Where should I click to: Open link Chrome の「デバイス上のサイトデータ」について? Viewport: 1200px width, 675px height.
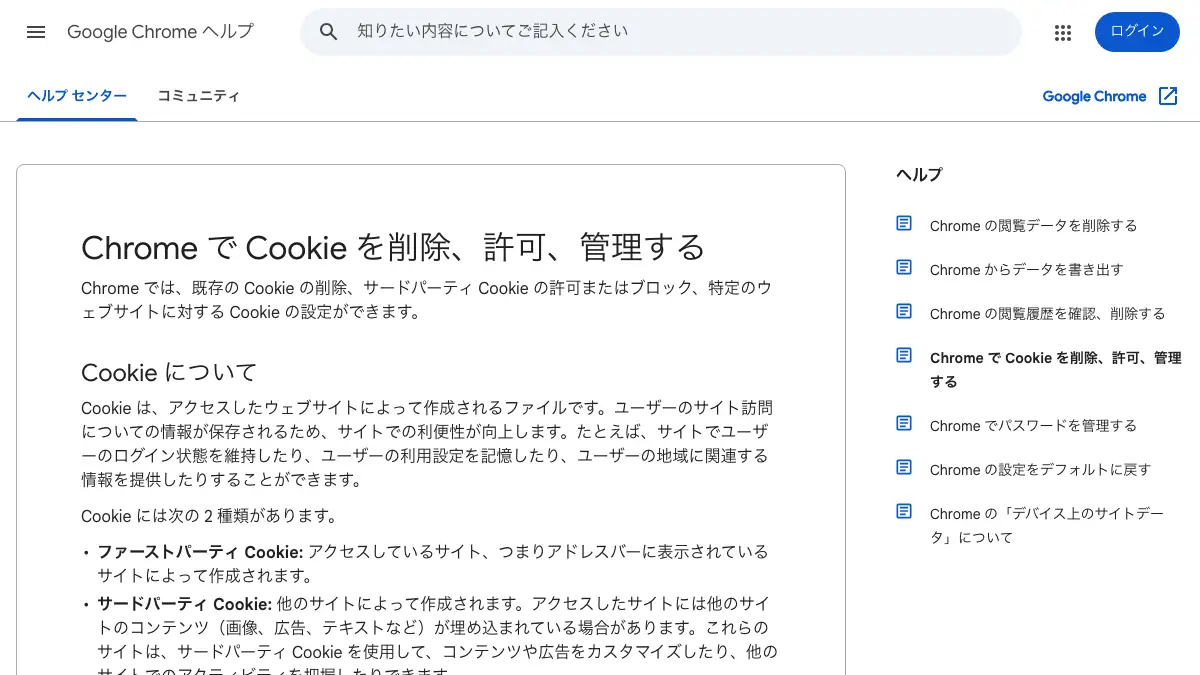tap(1047, 525)
